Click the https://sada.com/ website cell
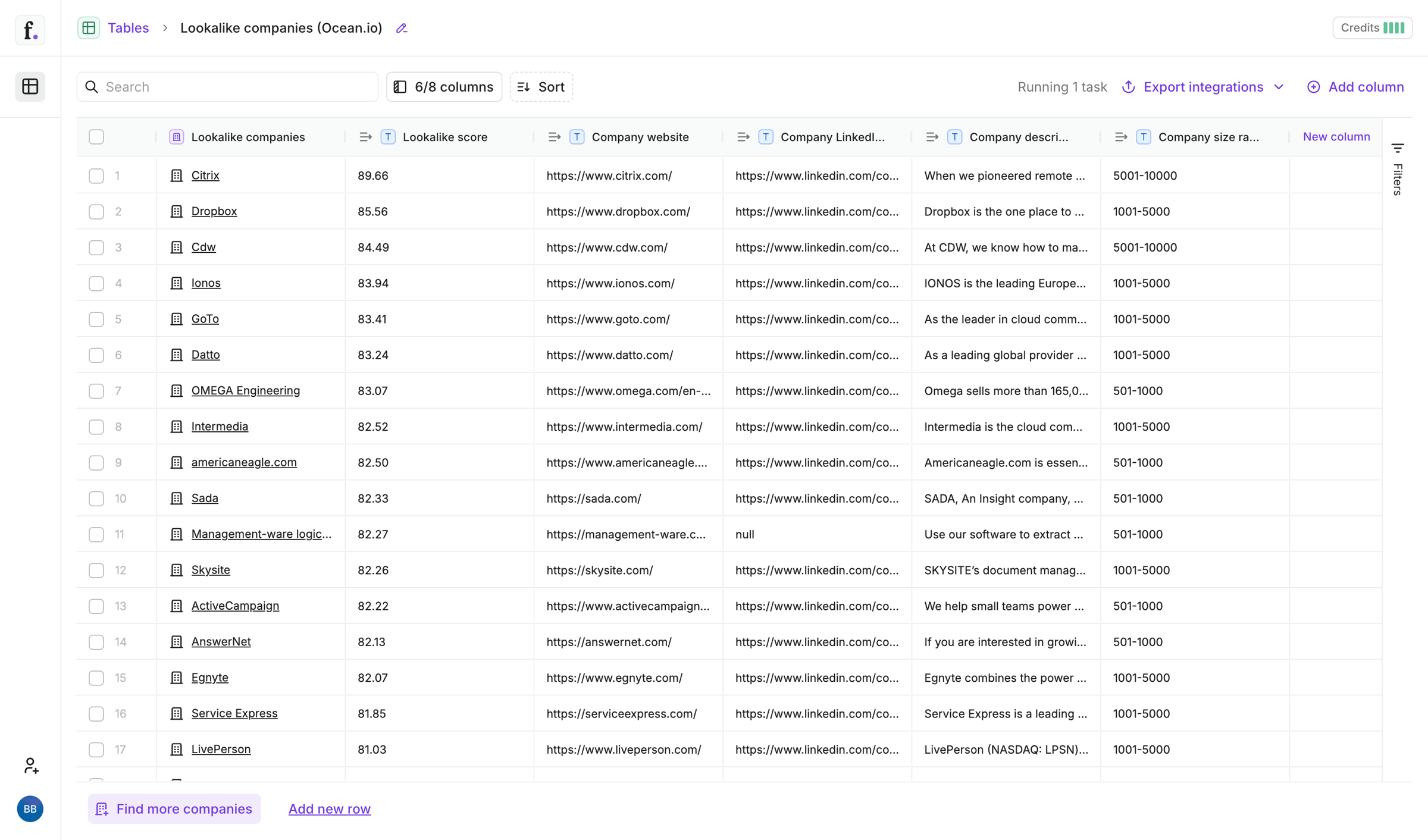 click(628, 499)
